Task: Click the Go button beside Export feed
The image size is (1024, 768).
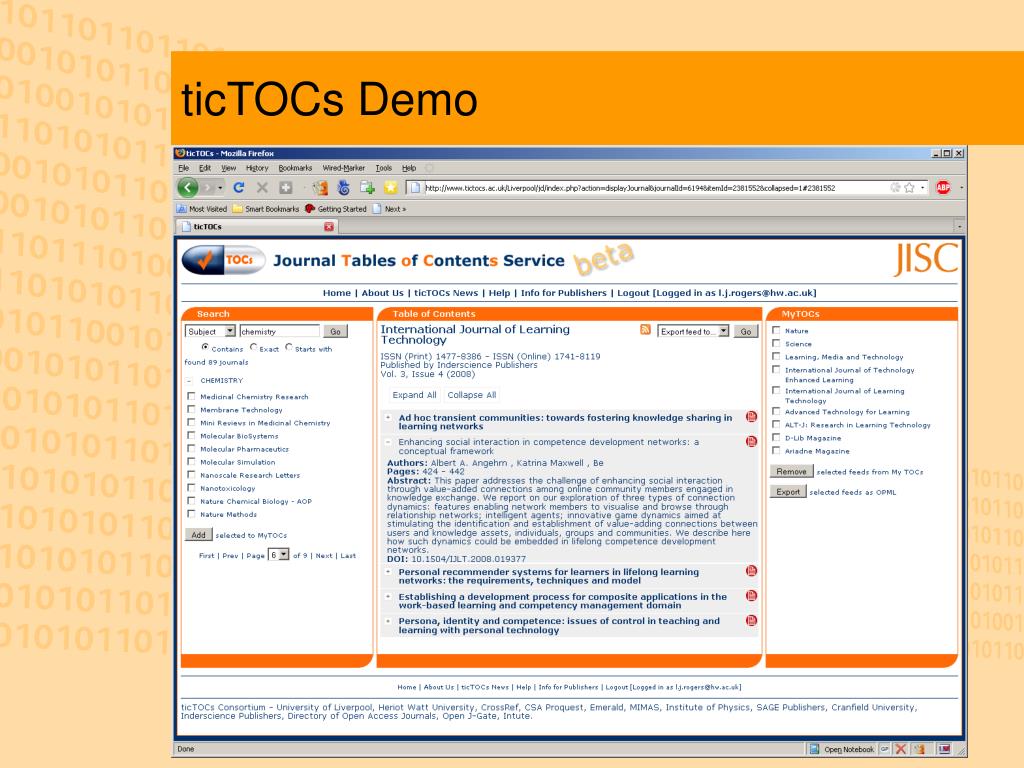Action: pos(746,331)
